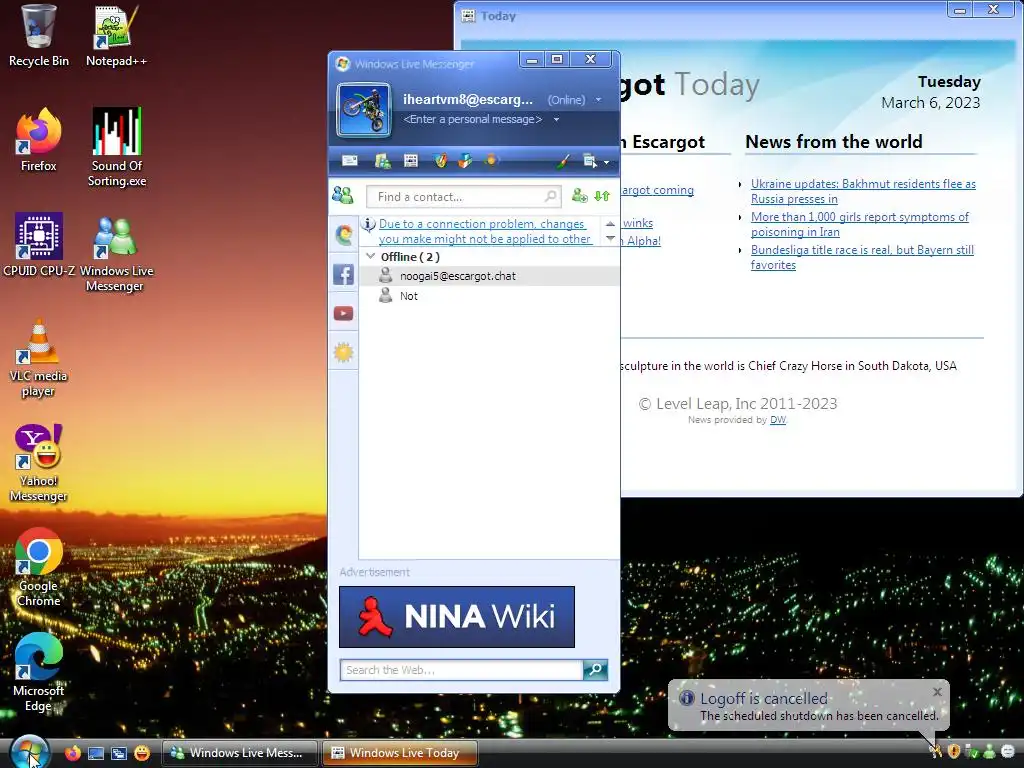Image resolution: width=1024 pixels, height=768 pixels.
Task: Click Switch between windows quick launch icon
Action: pyautogui.click(x=119, y=753)
